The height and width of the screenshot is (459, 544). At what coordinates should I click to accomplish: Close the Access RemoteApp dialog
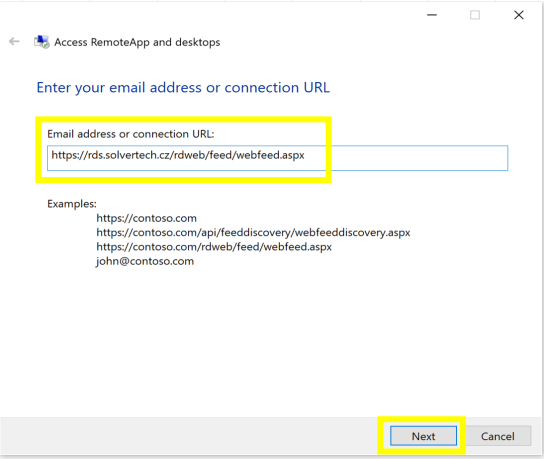(x=519, y=15)
